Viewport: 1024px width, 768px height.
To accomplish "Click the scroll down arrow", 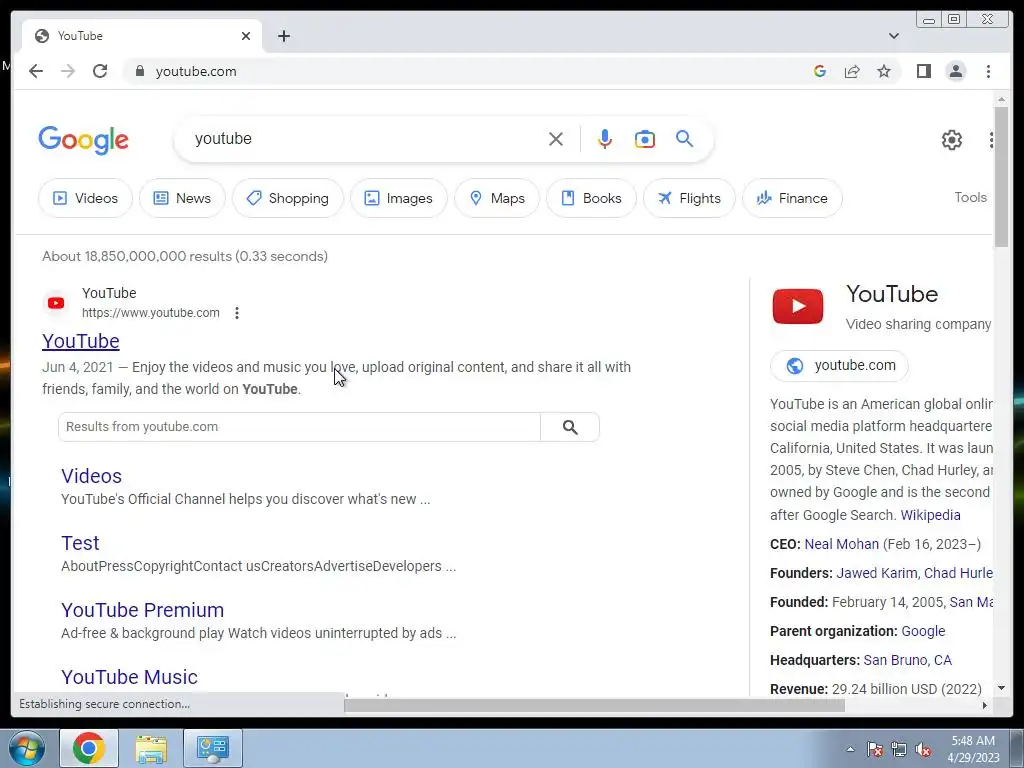I will pos(1001,688).
